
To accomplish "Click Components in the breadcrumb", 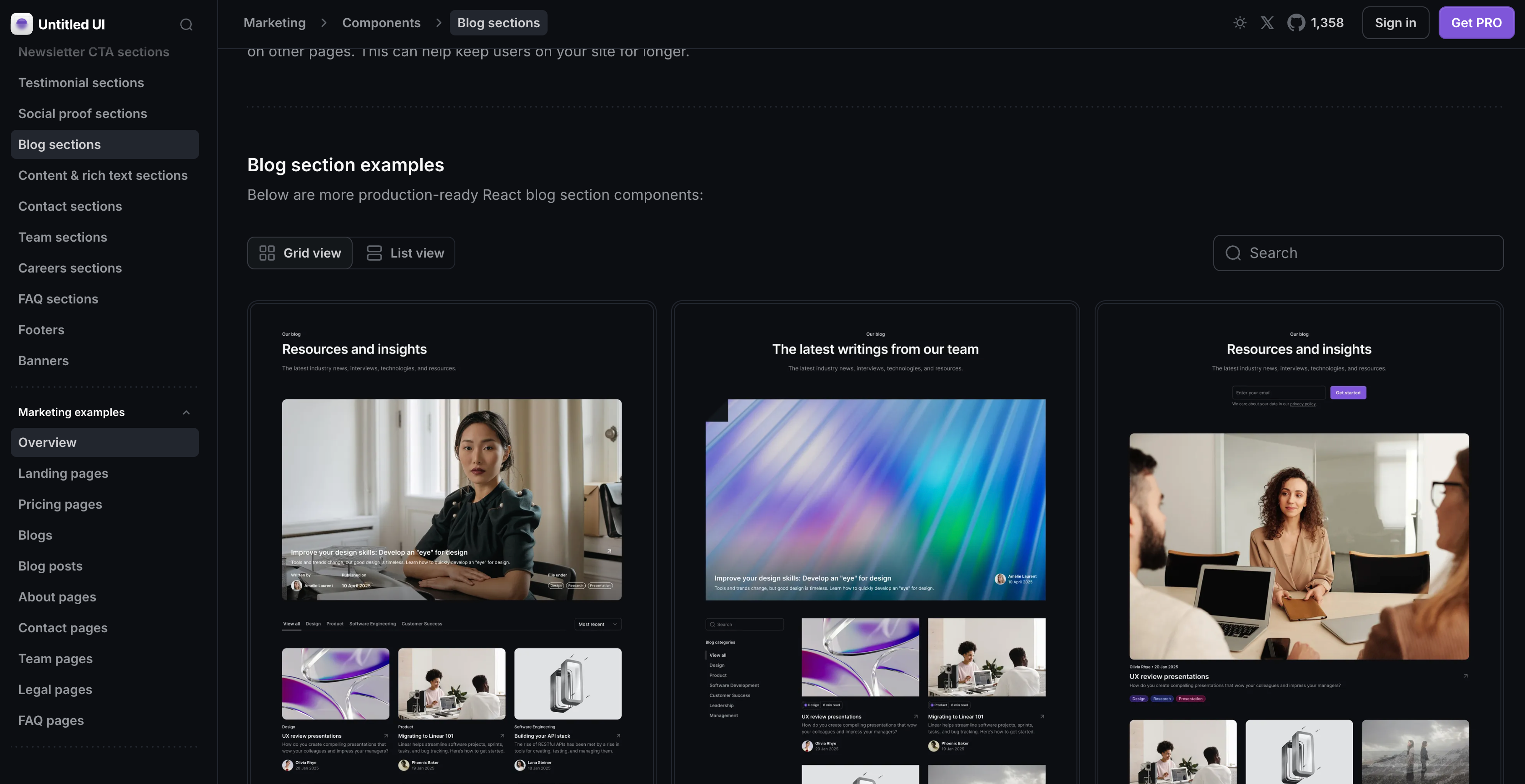I will (381, 23).
